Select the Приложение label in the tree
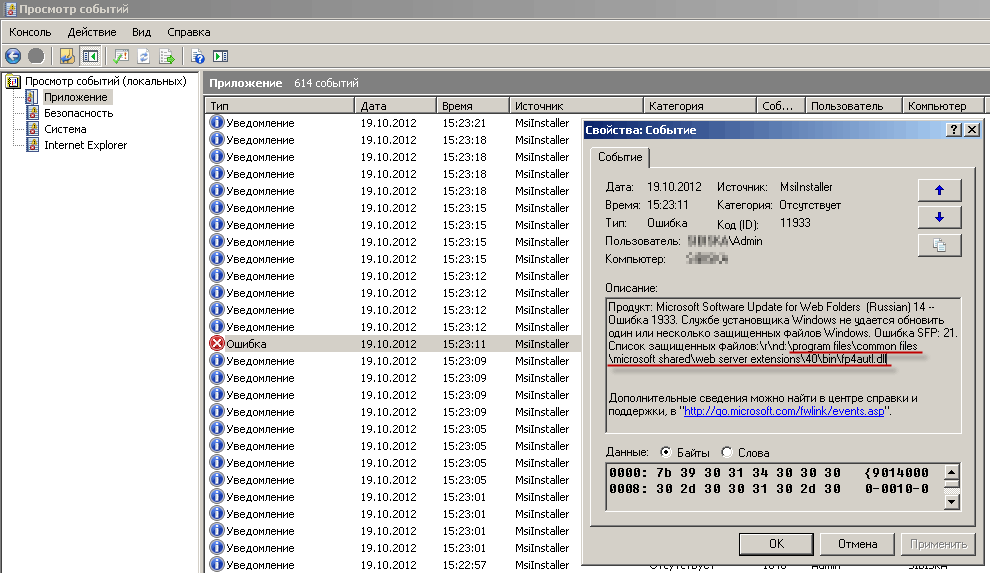Viewport: 990px width, 573px height. pos(76,97)
